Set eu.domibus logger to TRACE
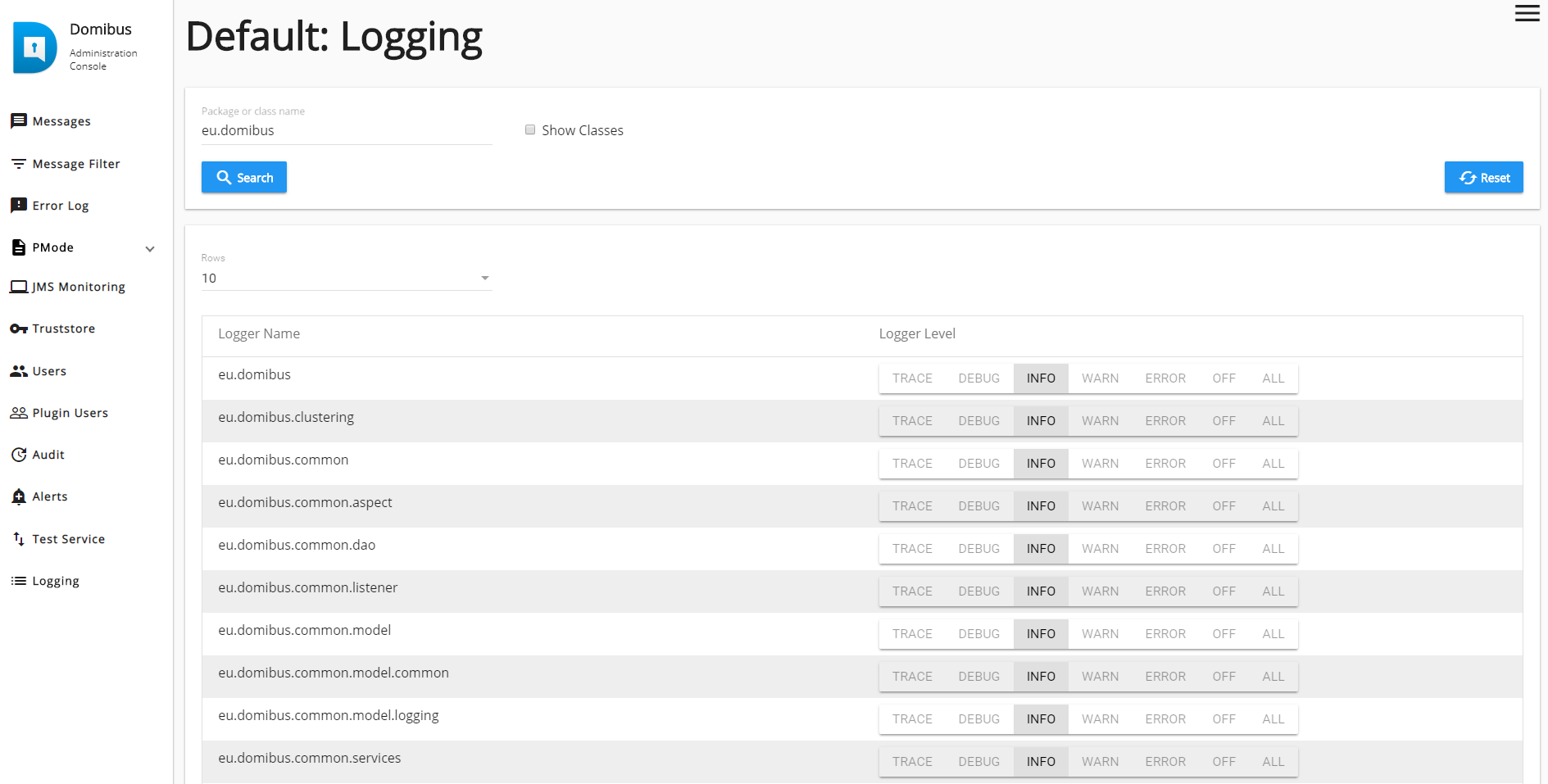The height and width of the screenshot is (784, 1548). point(912,378)
